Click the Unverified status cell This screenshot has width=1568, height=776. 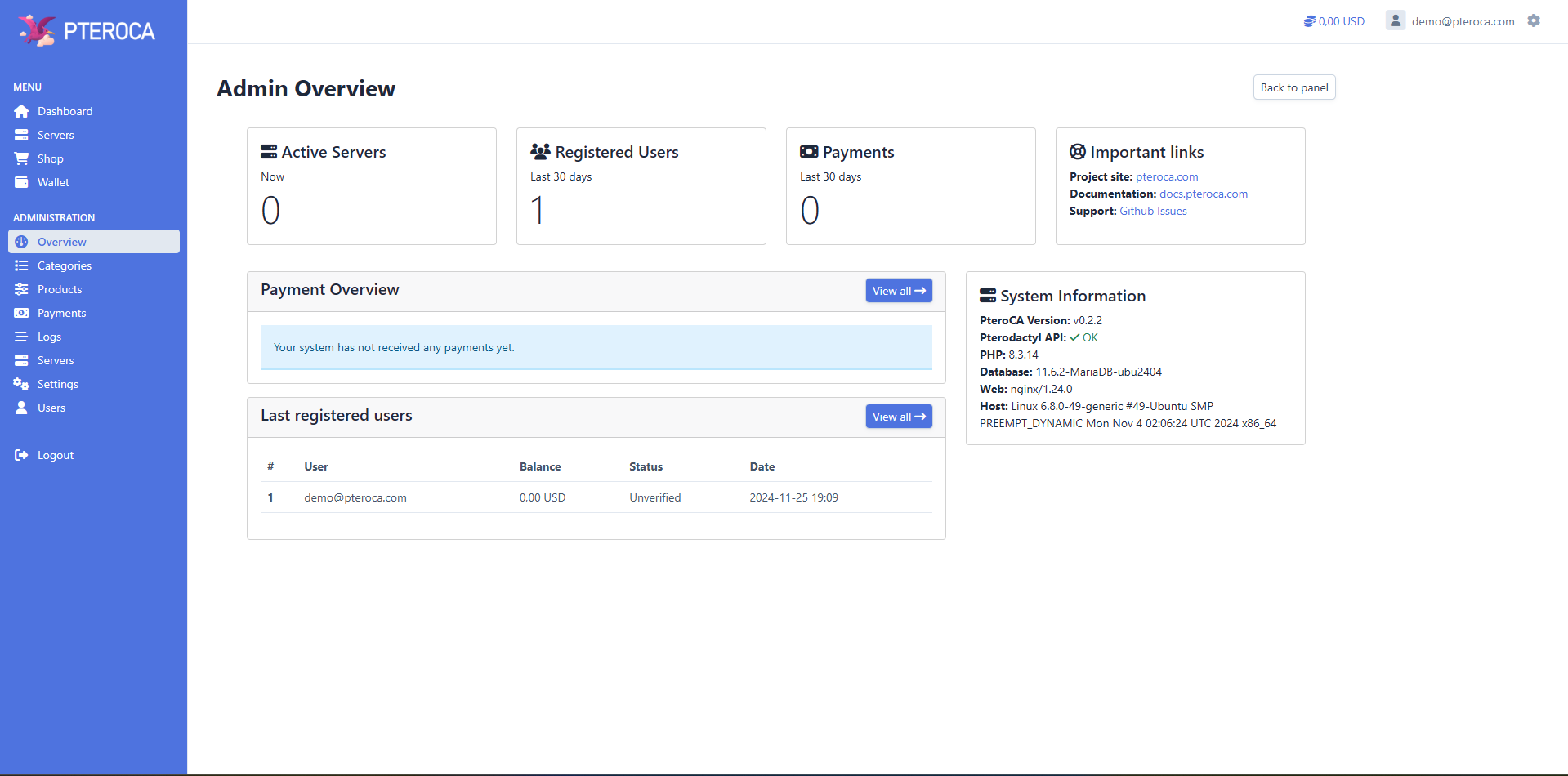click(654, 497)
